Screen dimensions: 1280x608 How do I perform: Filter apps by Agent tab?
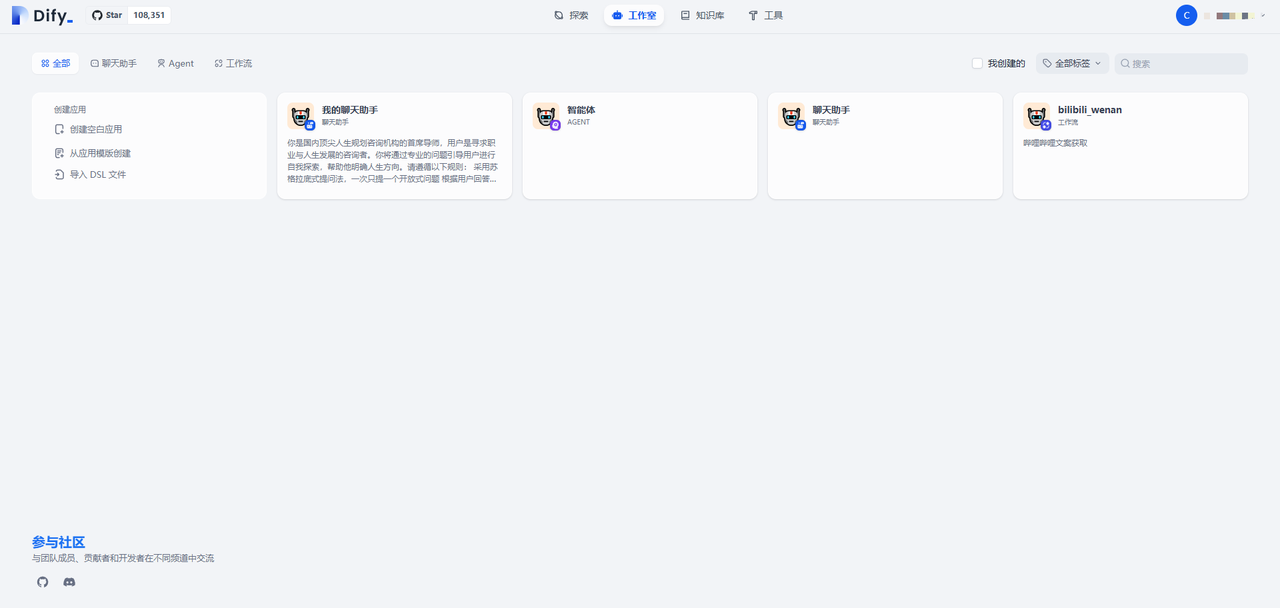coord(175,64)
